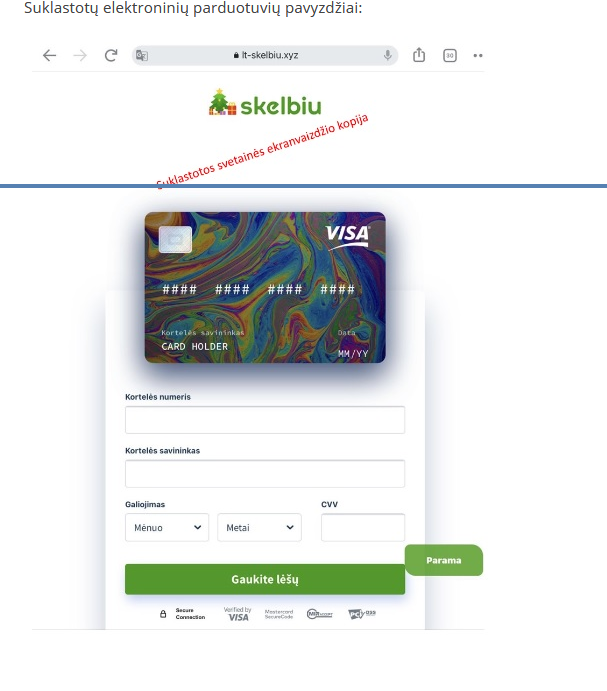Click the translate icon in address bar

142,56
